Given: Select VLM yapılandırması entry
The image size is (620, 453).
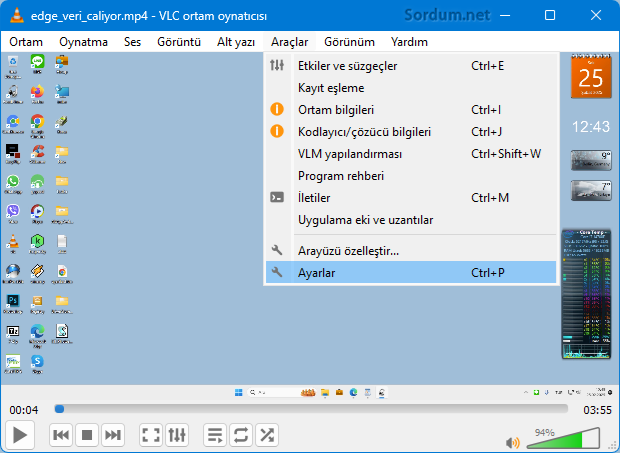Looking at the screenshot, I should click(x=411, y=154).
